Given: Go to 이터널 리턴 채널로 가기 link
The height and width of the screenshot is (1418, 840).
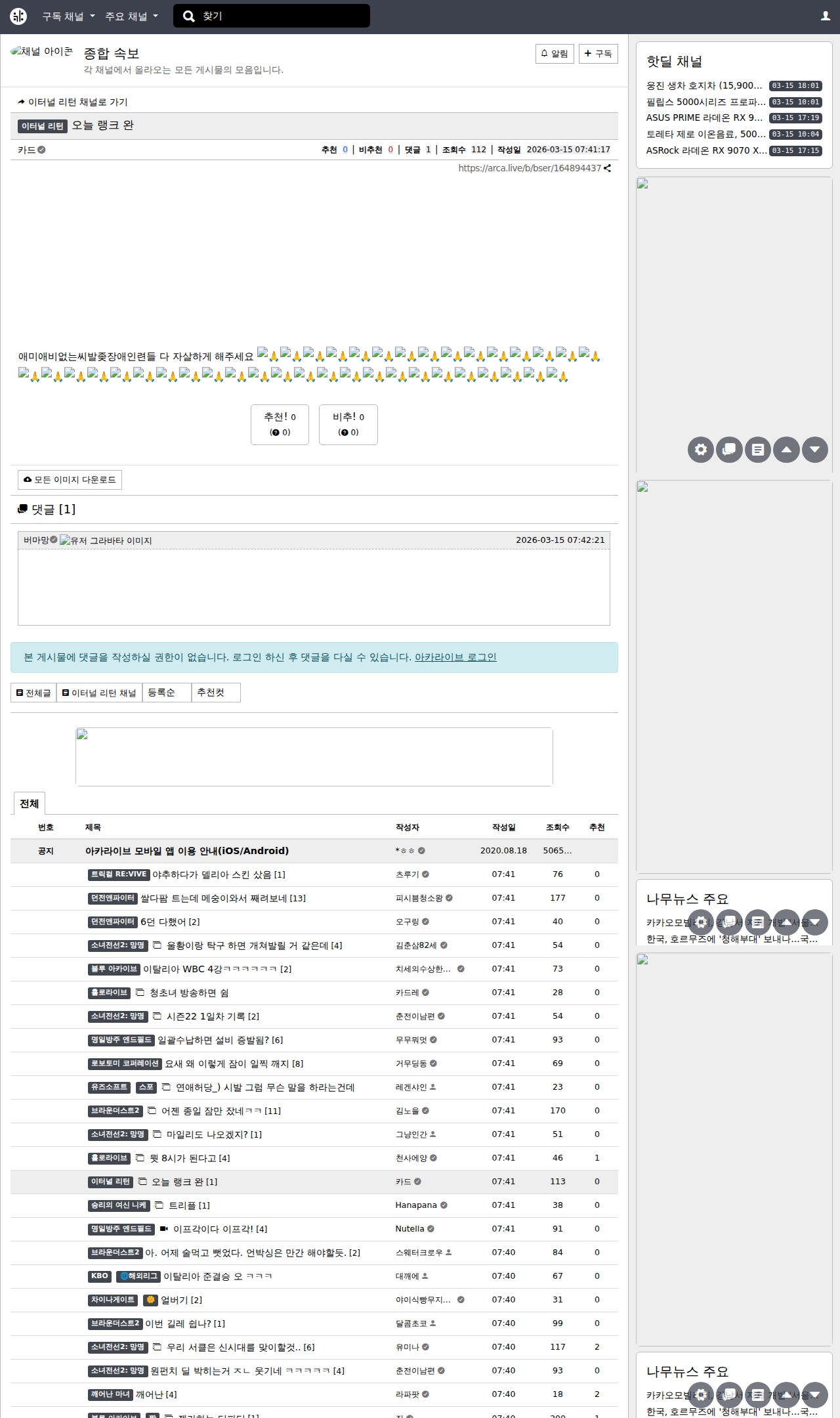Looking at the screenshot, I should [73, 102].
